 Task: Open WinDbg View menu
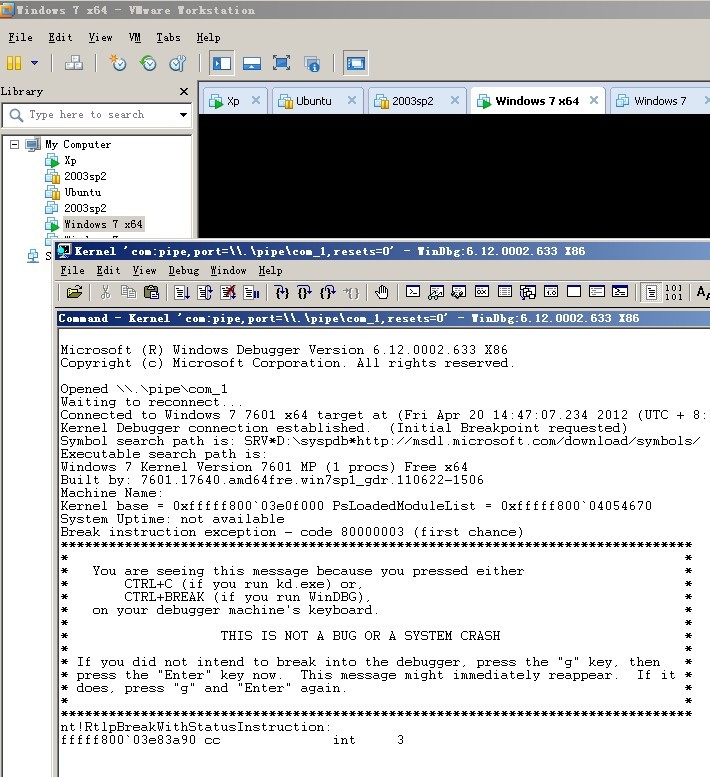tap(144, 271)
